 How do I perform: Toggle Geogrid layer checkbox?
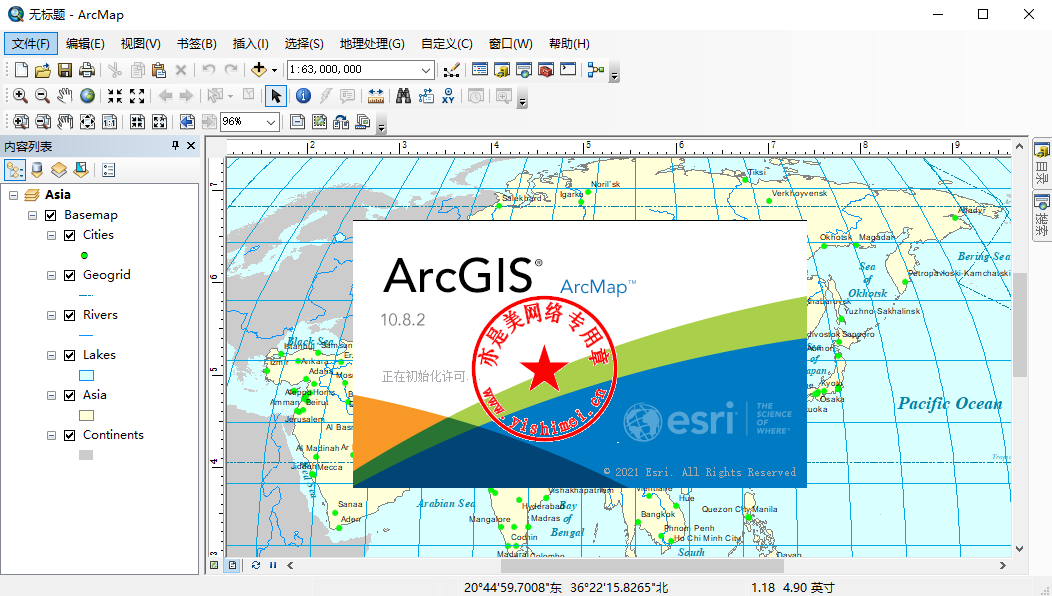point(69,275)
